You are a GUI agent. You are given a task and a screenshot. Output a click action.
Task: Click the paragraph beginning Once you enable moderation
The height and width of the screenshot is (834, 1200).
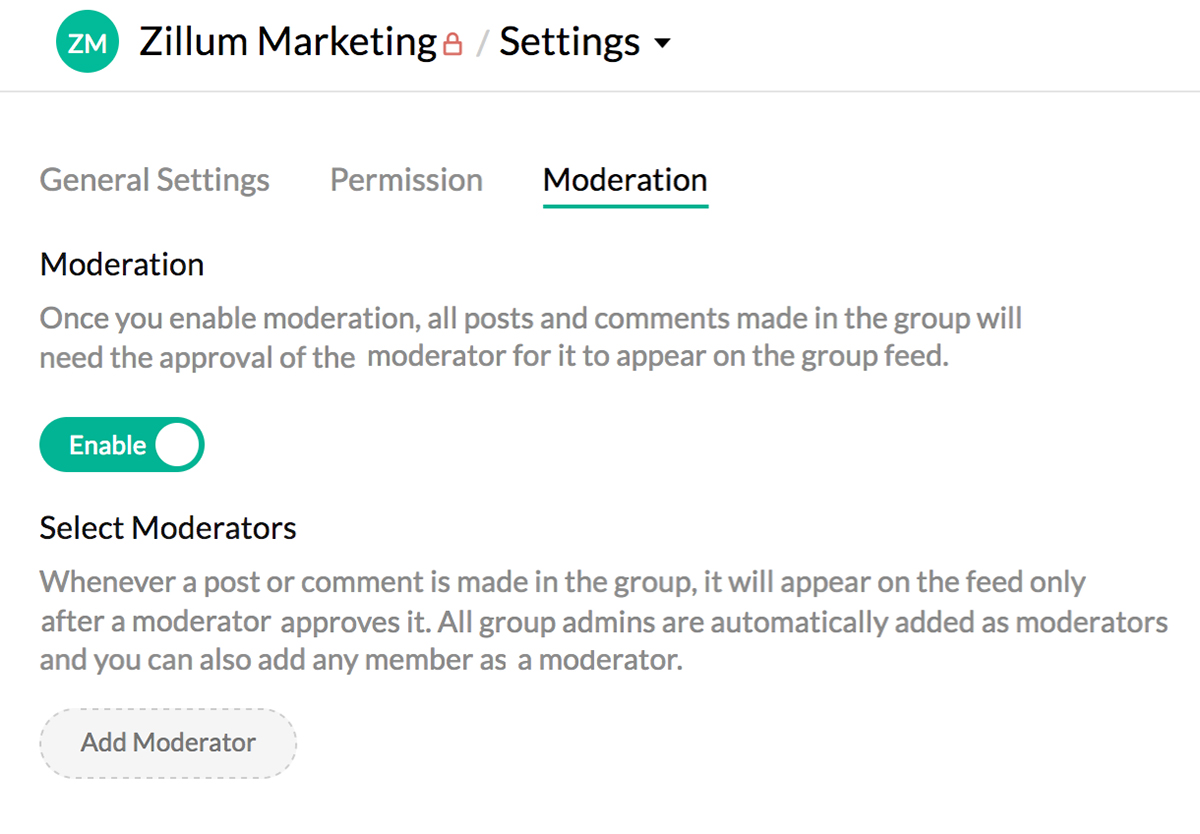point(530,320)
